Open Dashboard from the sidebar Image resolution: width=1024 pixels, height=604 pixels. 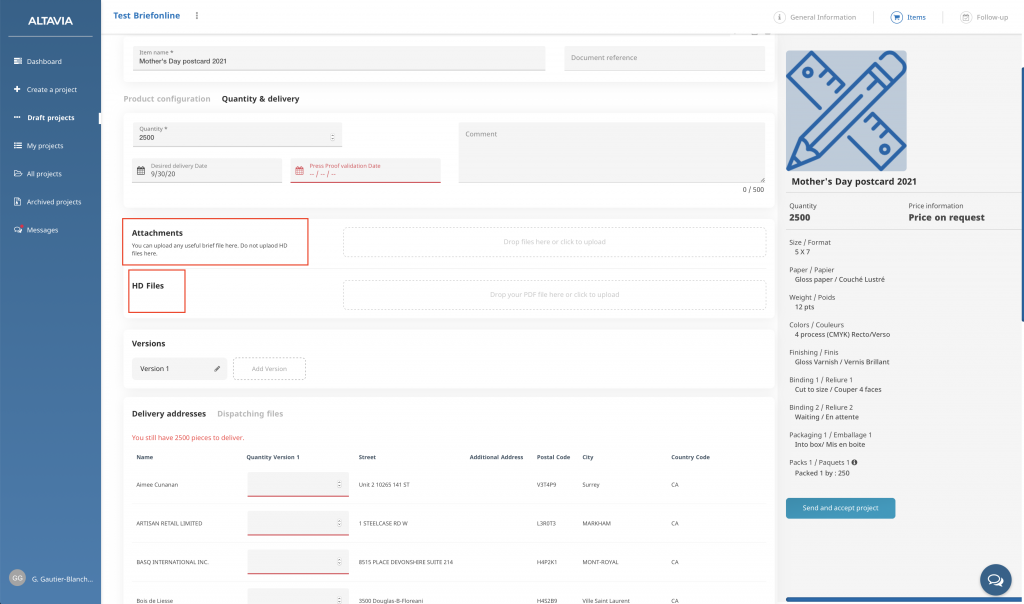(43, 62)
